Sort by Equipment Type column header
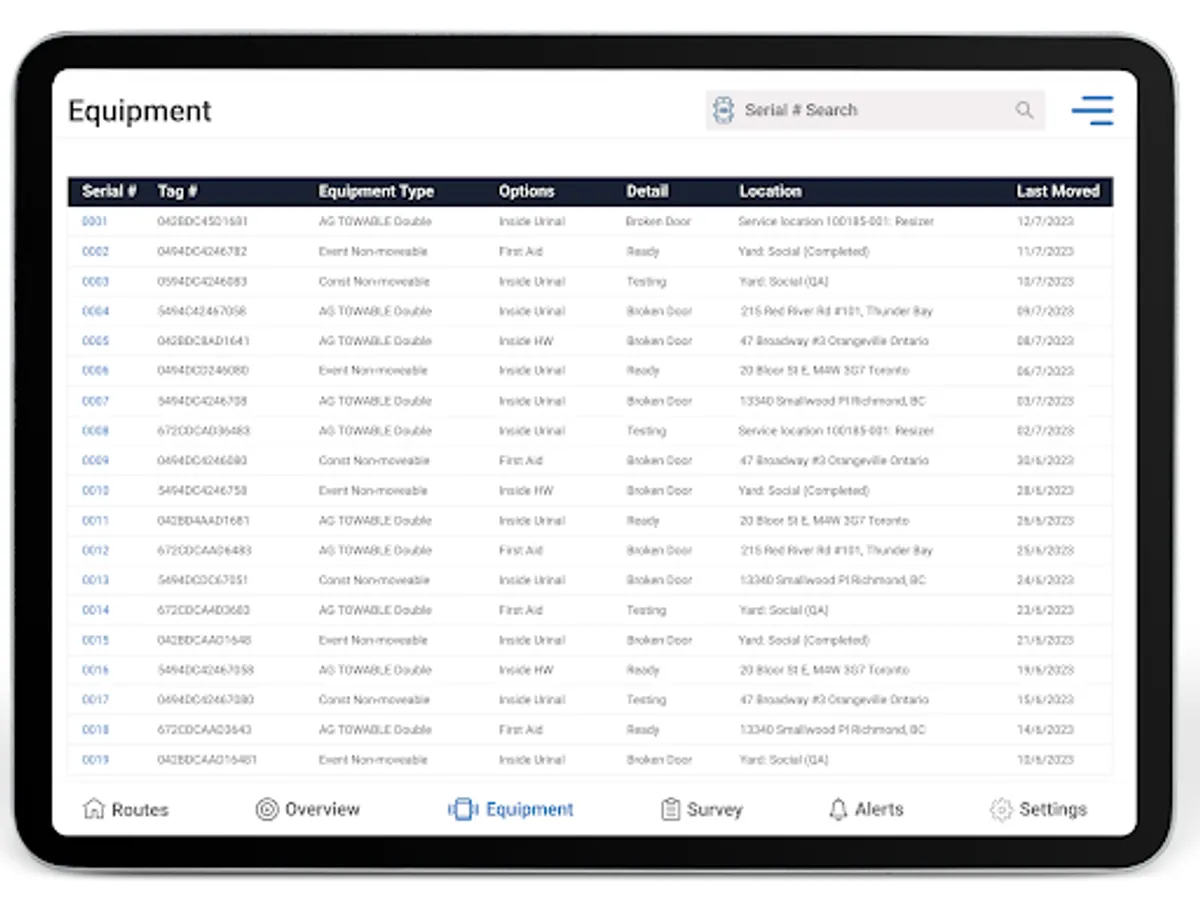 [x=376, y=191]
